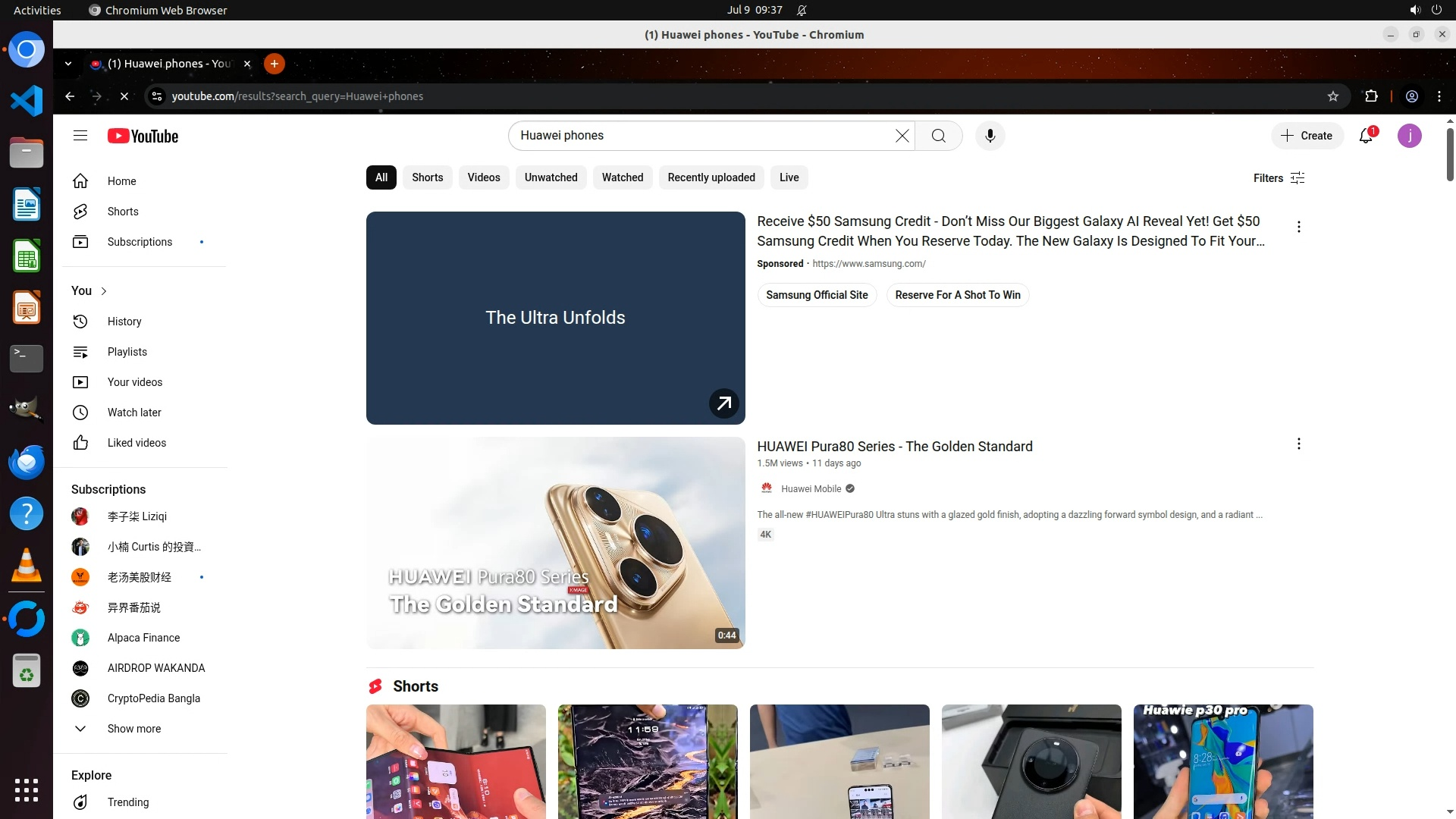
Task: Open Watch later in sidebar
Action: point(134,413)
